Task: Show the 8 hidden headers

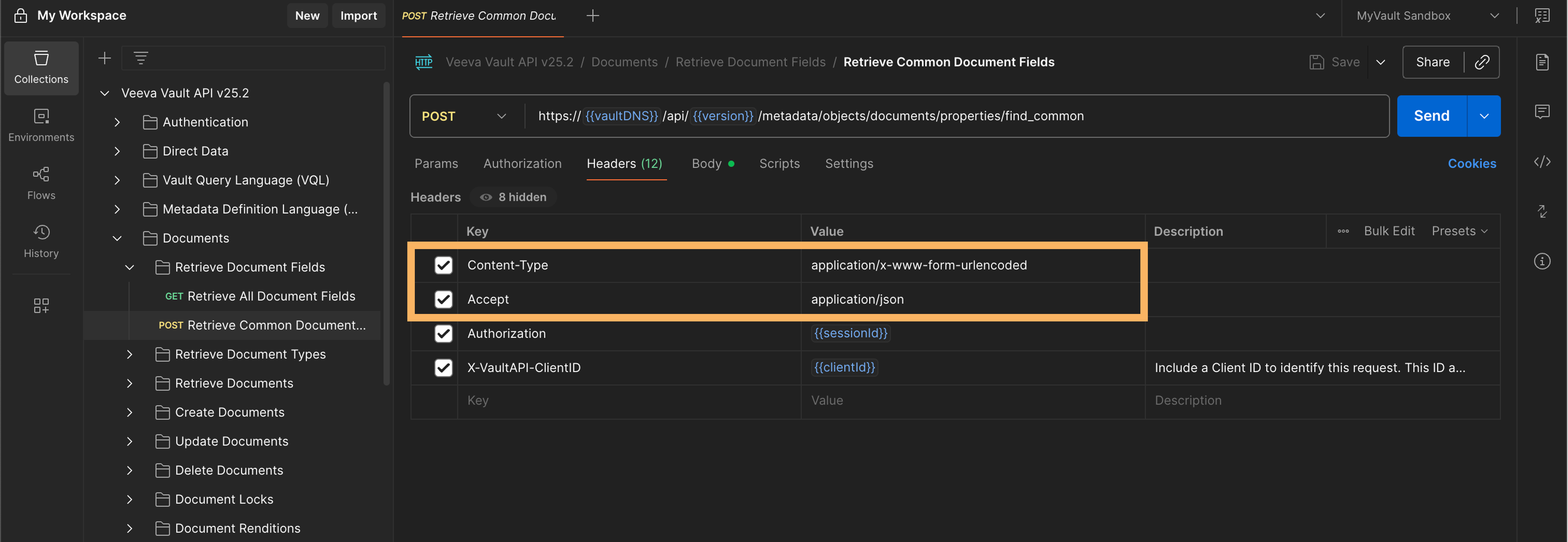Action: (513, 197)
